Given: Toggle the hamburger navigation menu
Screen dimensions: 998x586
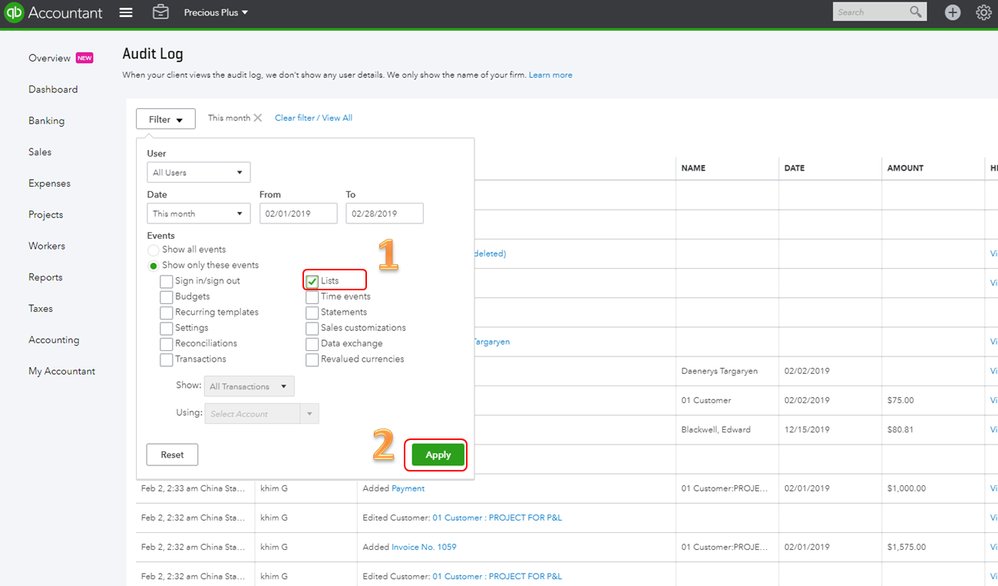Looking at the screenshot, I should click(x=126, y=13).
